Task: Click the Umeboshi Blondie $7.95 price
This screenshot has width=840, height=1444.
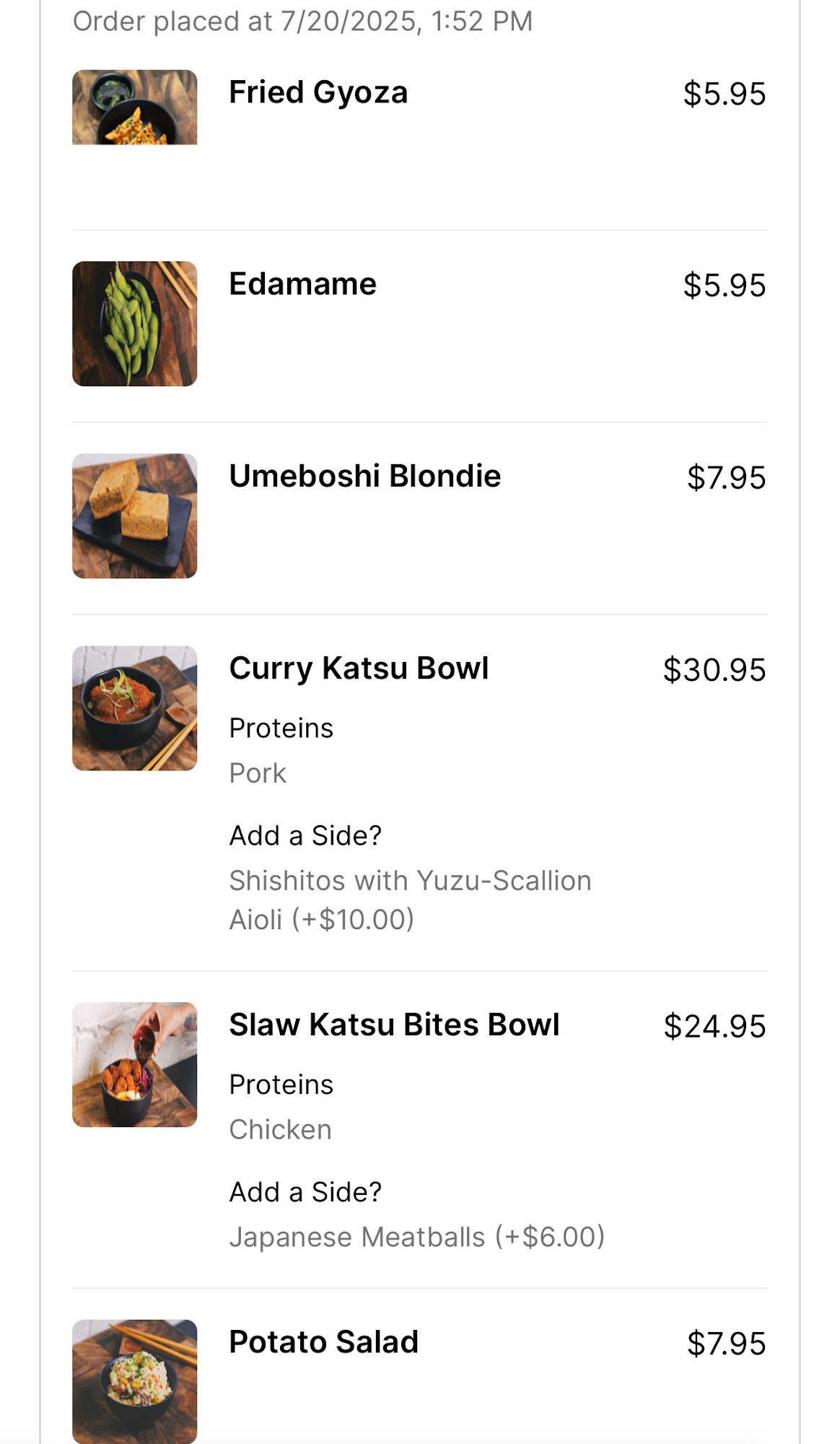Action: (x=725, y=477)
